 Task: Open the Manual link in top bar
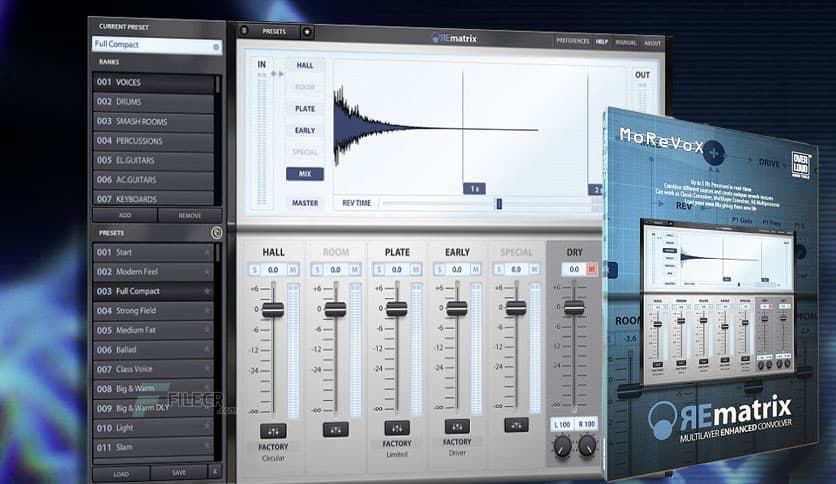point(626,42)
